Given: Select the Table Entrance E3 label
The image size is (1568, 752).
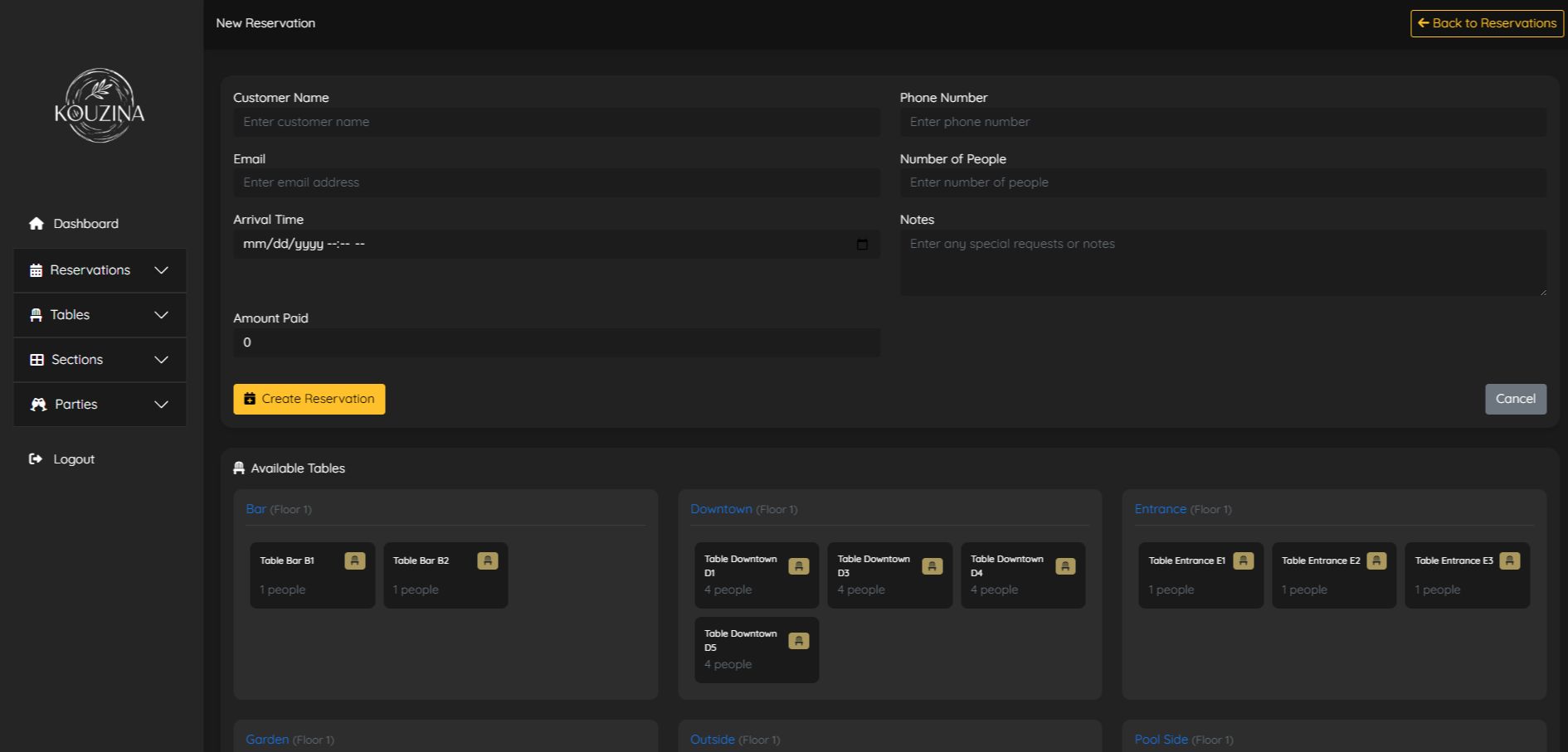Looking at the screenshot, I should pyautogui.click(x=1454, y=561).
